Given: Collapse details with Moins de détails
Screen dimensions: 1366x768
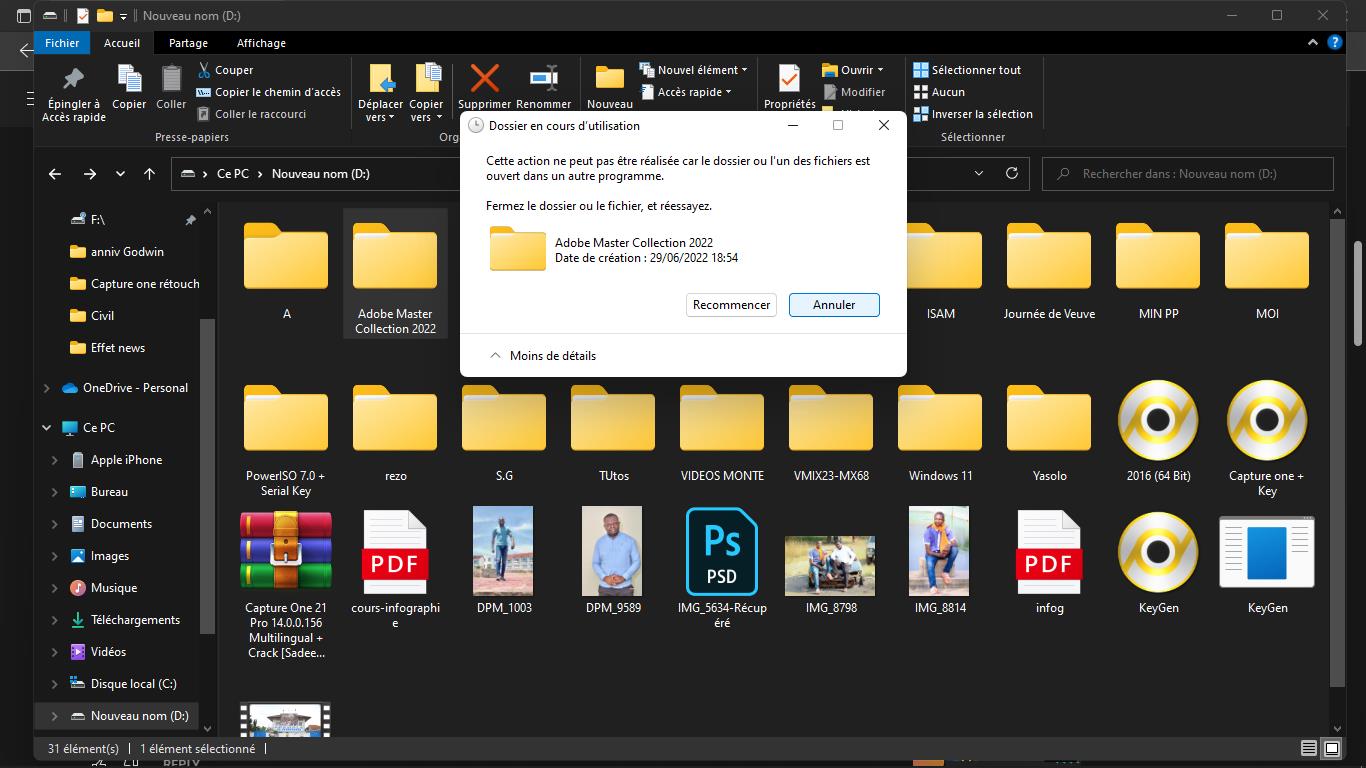Looking at the screenshot, I should pos(543,355).
